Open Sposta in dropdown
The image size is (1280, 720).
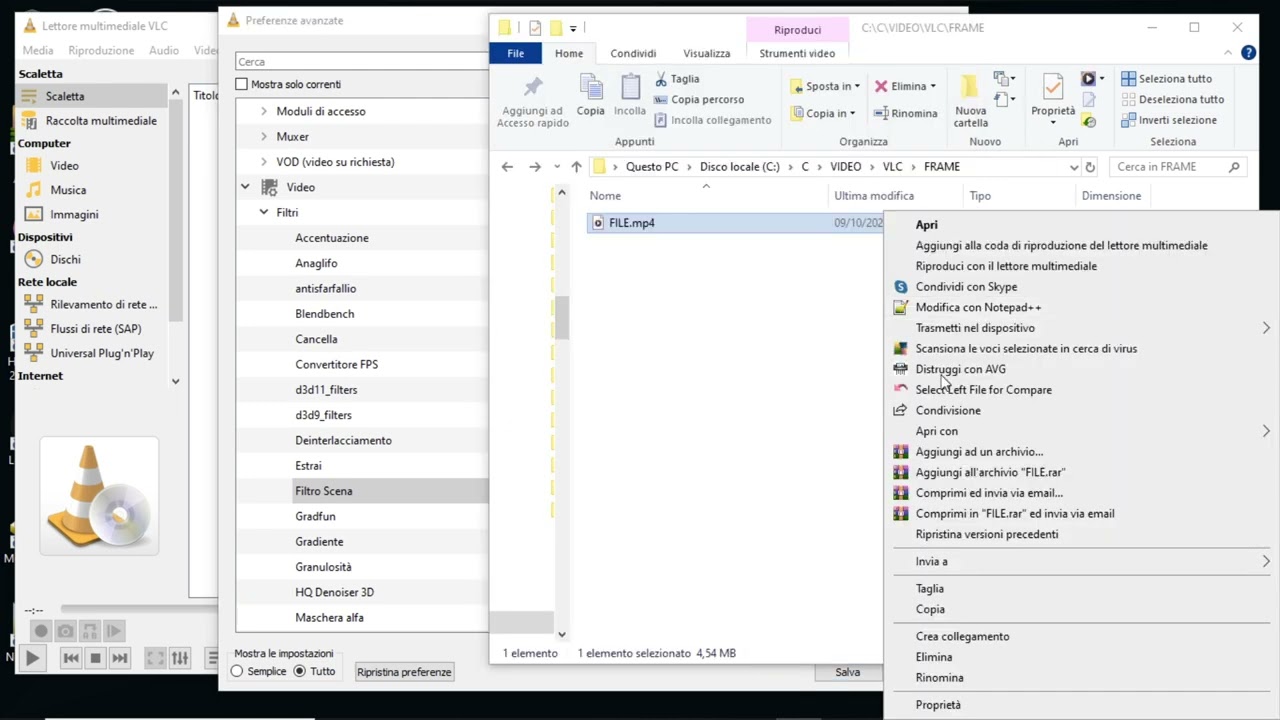(x=825, y=86)
